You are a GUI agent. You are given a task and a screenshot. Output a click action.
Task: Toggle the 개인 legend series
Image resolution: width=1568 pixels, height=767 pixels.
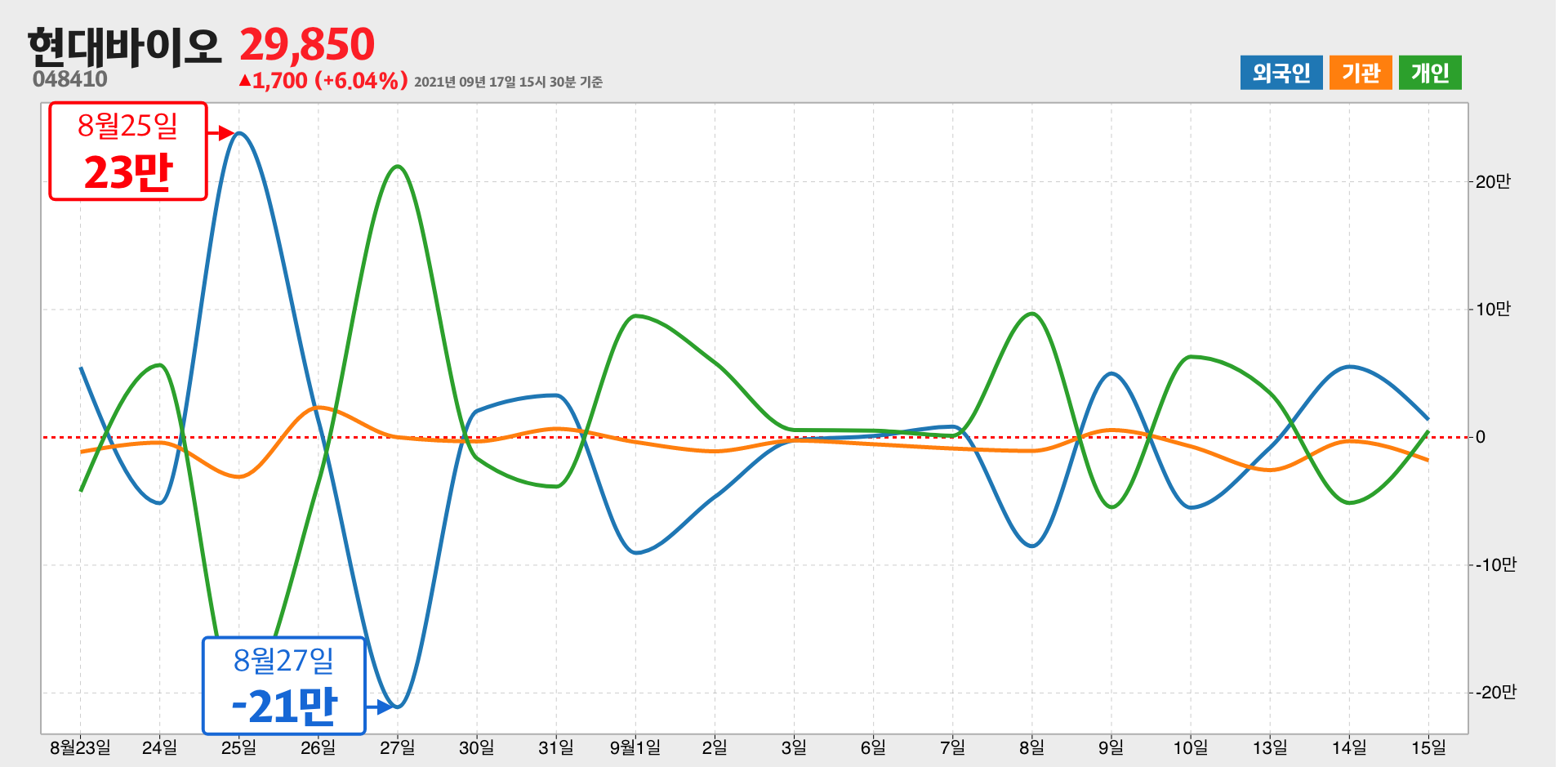coord(1430,73)
